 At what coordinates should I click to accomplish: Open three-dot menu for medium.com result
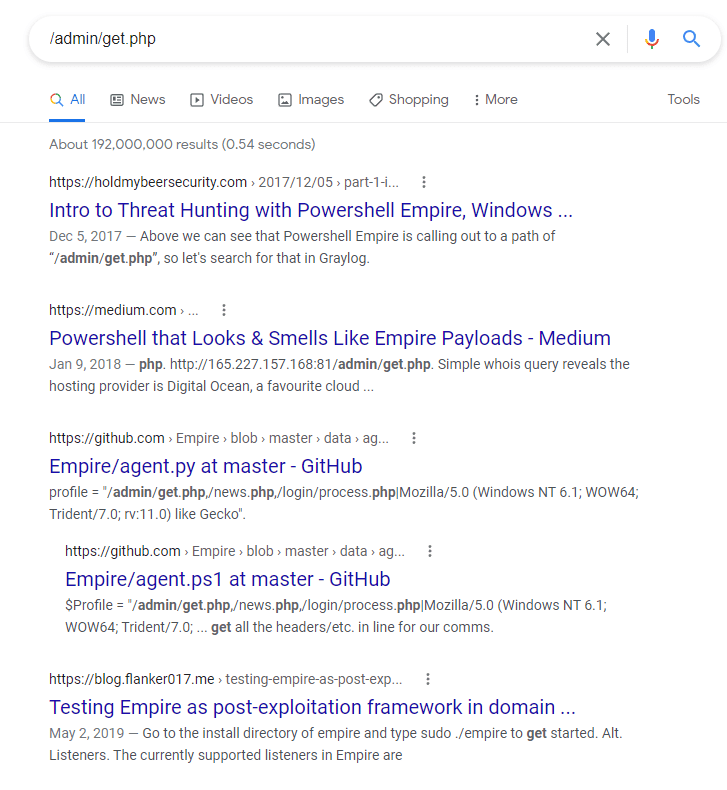coord(224,310)
